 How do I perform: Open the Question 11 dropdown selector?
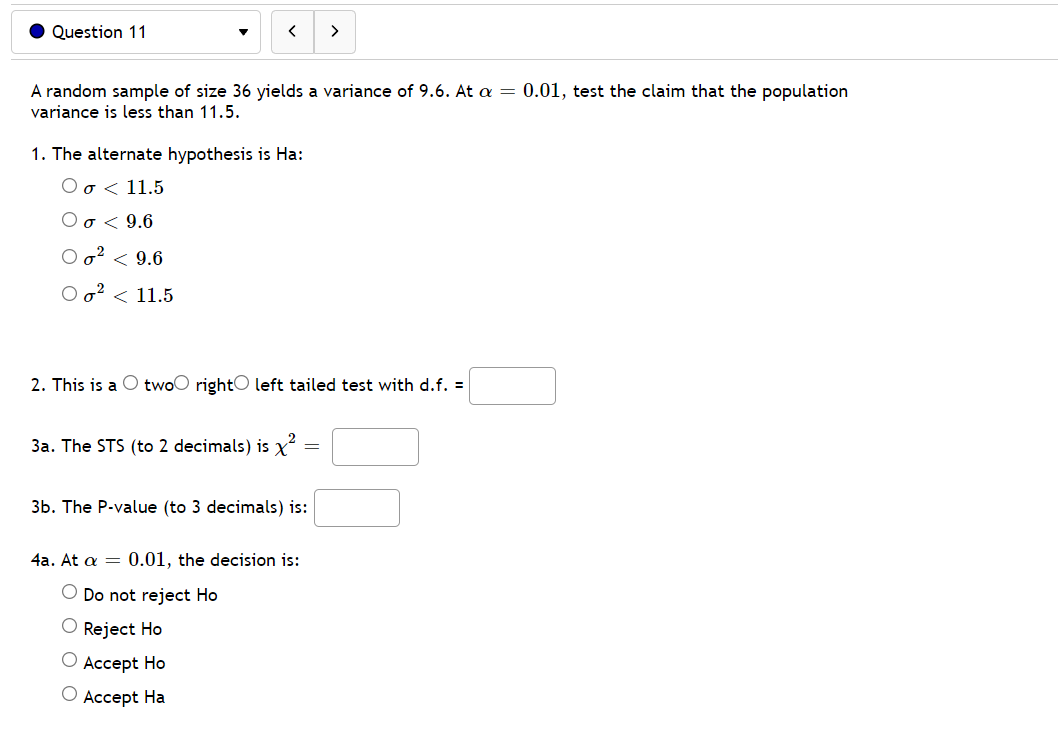click(x=135, y=31)
